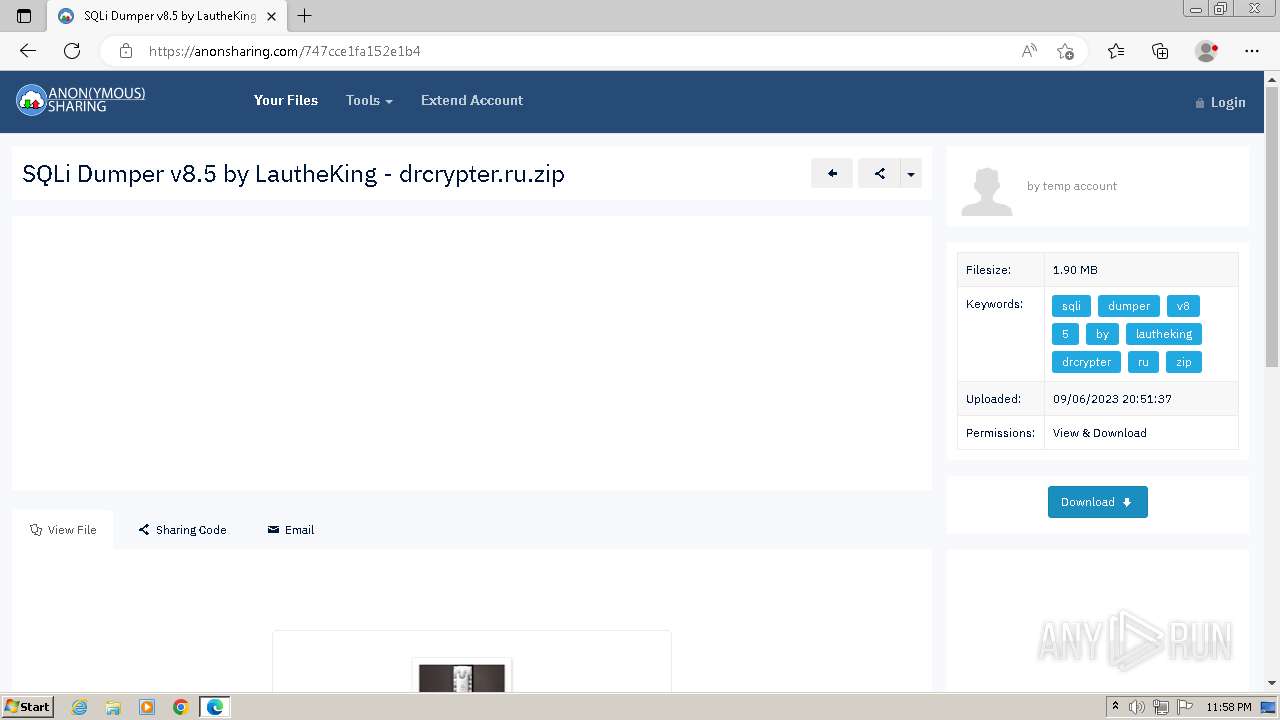Select the v8 keyword tag

(x=1183, y=306)
